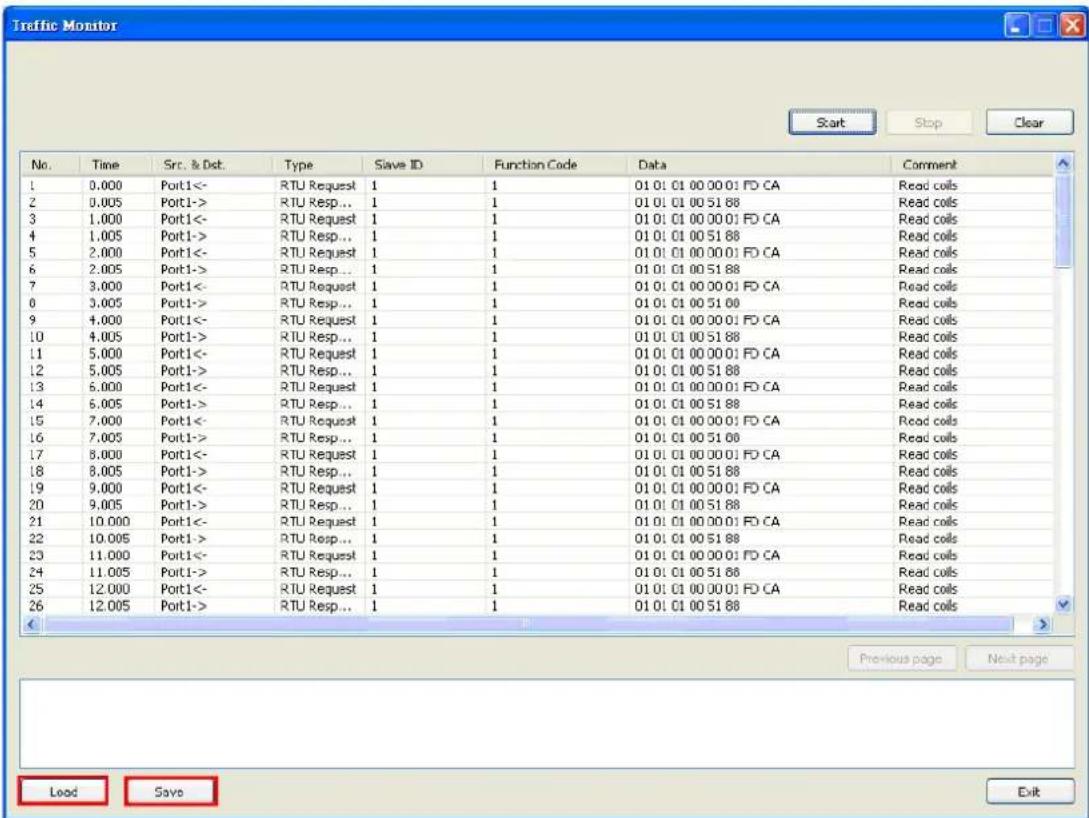Image resolution: width=1089 pixels, height=818 pixels.
Task: Click the horizontal scrollbar right arrow
Action: click(1041, 624)
